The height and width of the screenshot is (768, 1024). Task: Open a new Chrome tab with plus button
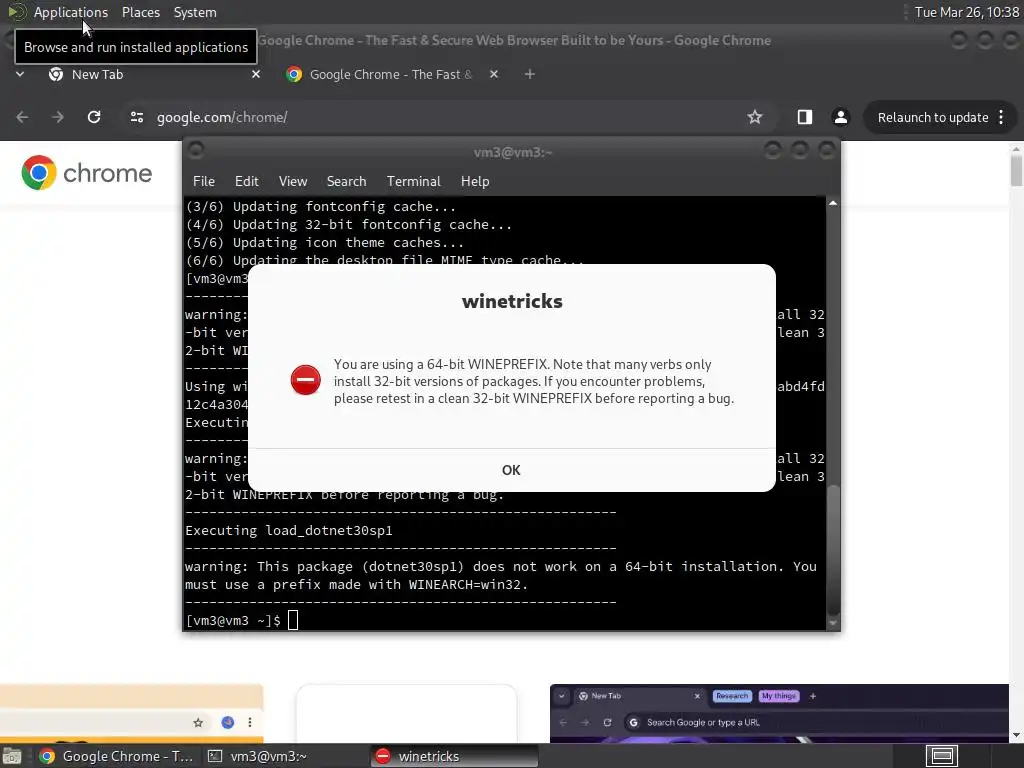point(530,74)
